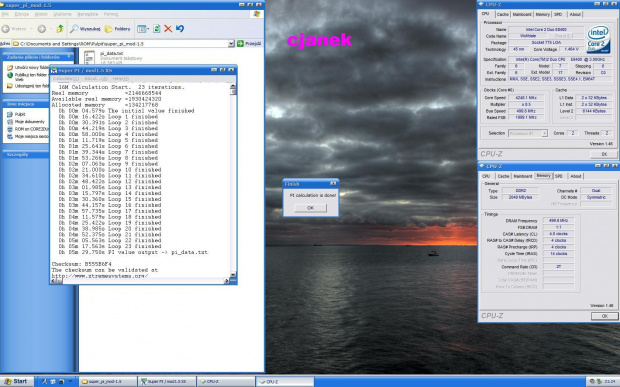The width and height of the screenshot is (620, 387).
Task: Click the red X delete icon
Action: point(168,28)
